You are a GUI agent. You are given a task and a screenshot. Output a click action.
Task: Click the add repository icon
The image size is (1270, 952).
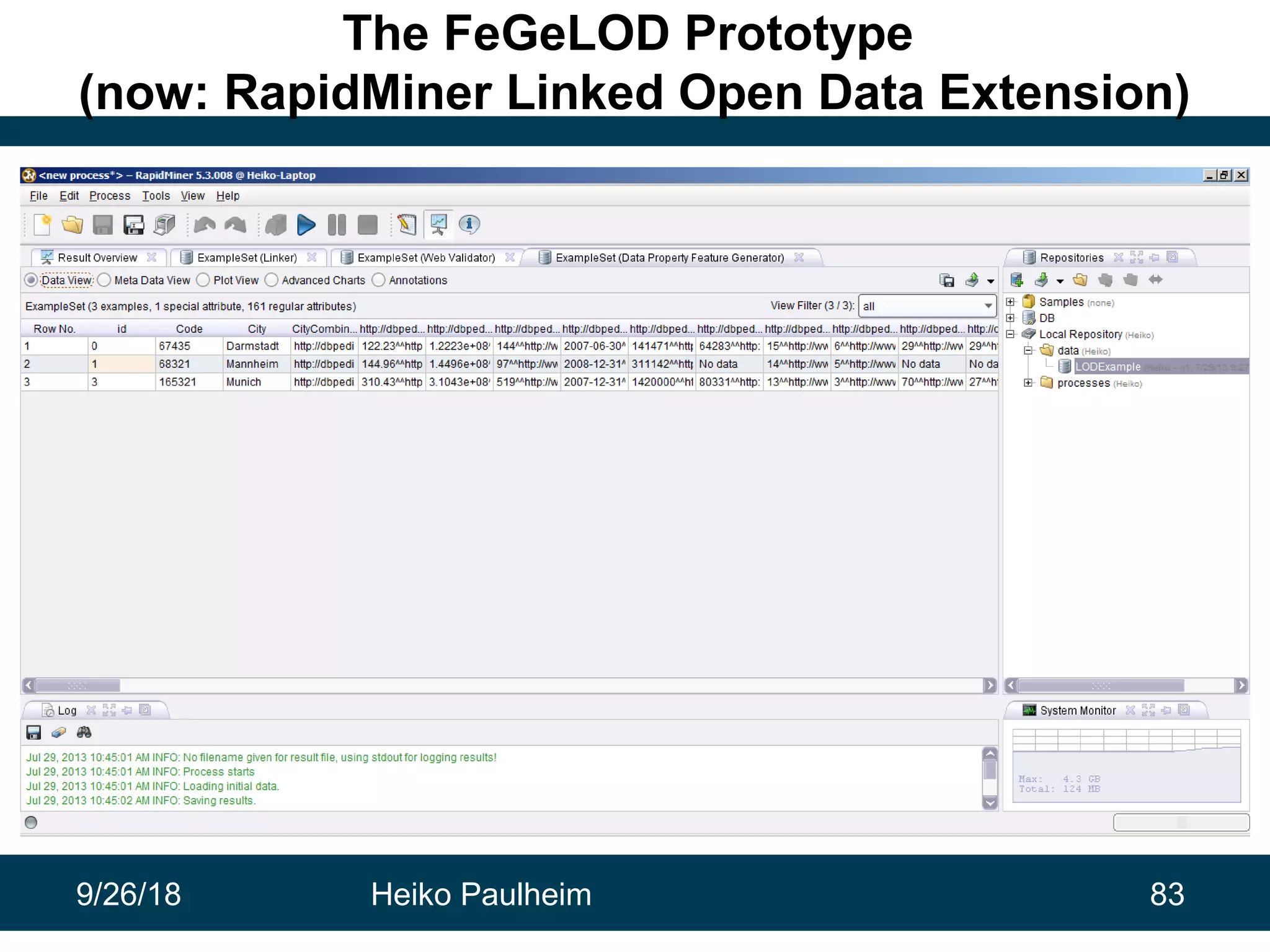(1017, 280)
